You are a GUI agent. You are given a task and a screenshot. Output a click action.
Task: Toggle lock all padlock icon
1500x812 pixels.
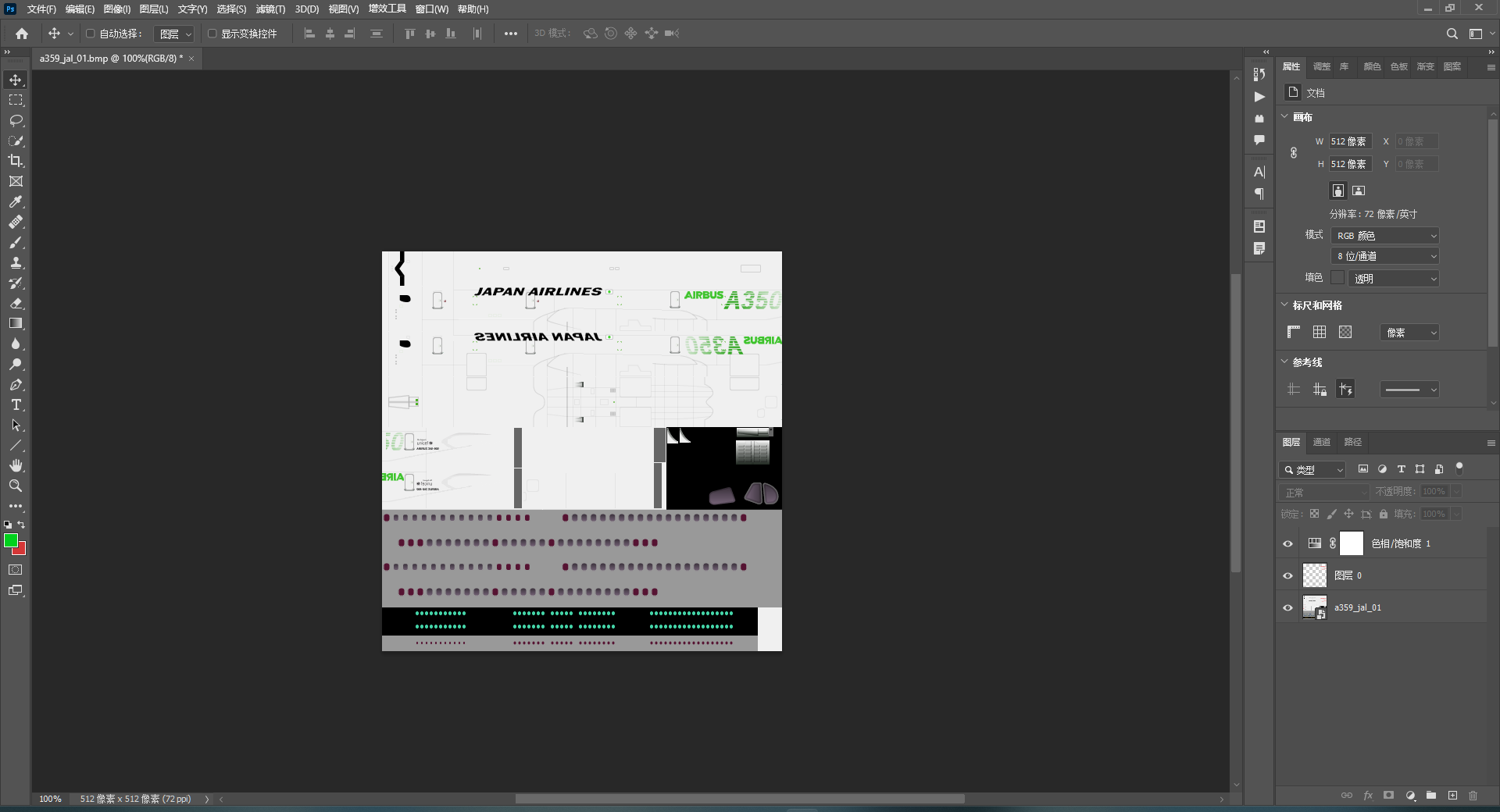coord(1384,514)
